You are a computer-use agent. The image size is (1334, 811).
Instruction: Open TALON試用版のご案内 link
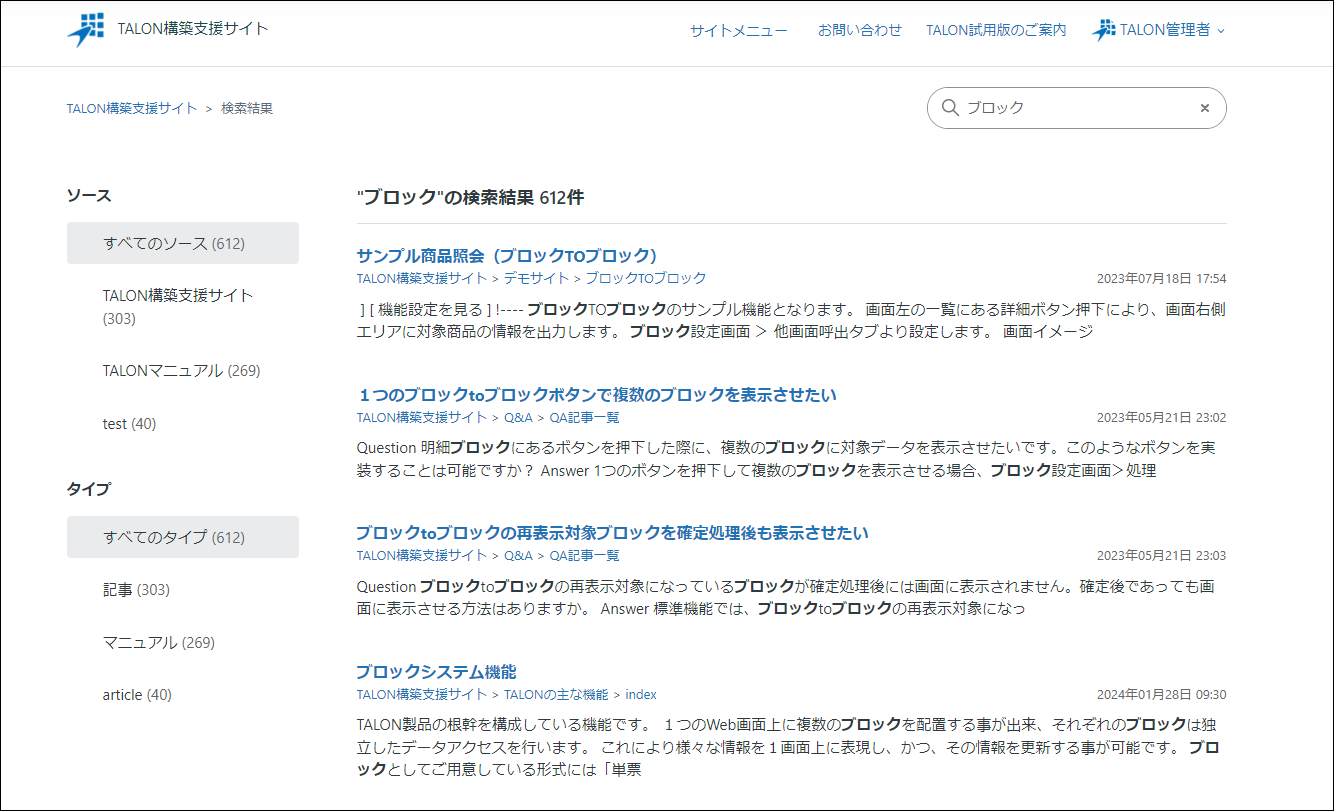click(x=996, y=30)
